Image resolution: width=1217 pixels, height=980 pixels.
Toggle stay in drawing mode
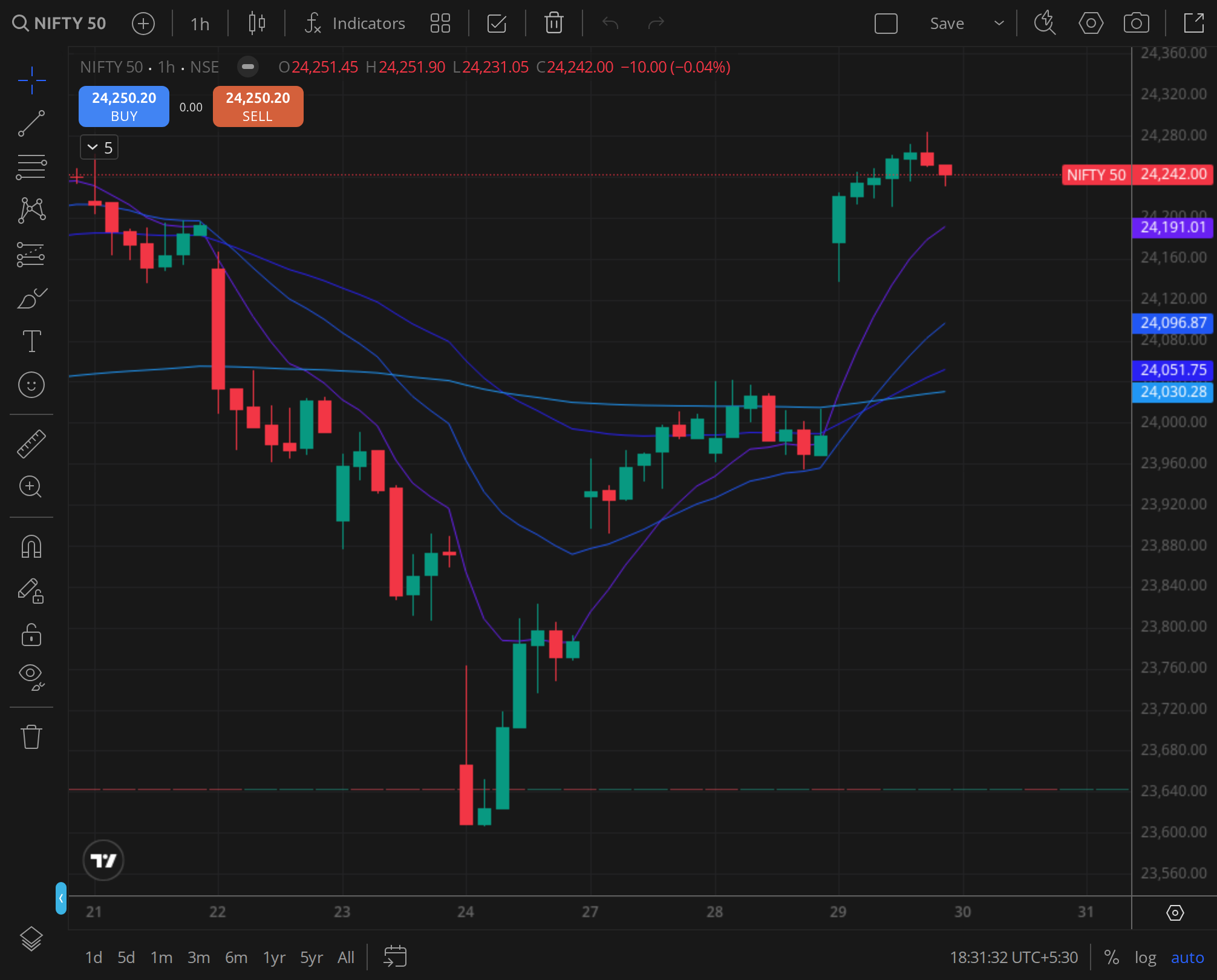pyautogui.click(x=31, y=590)
